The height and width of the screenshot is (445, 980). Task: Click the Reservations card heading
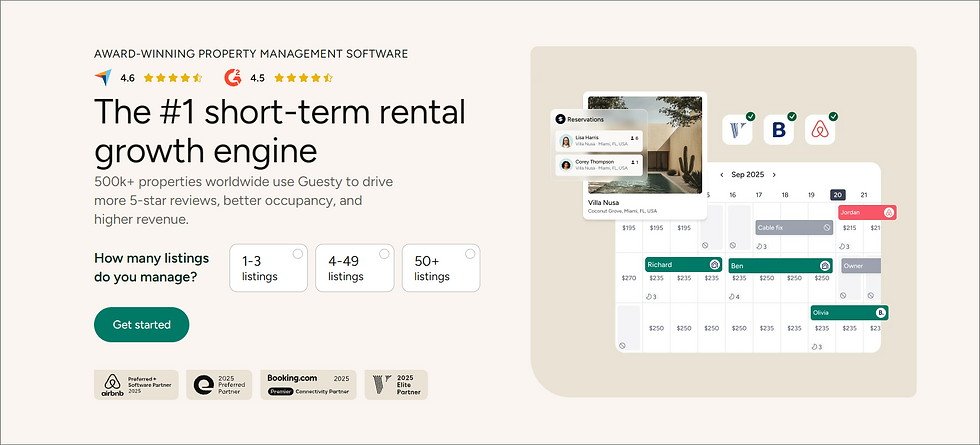coord(586,119)
